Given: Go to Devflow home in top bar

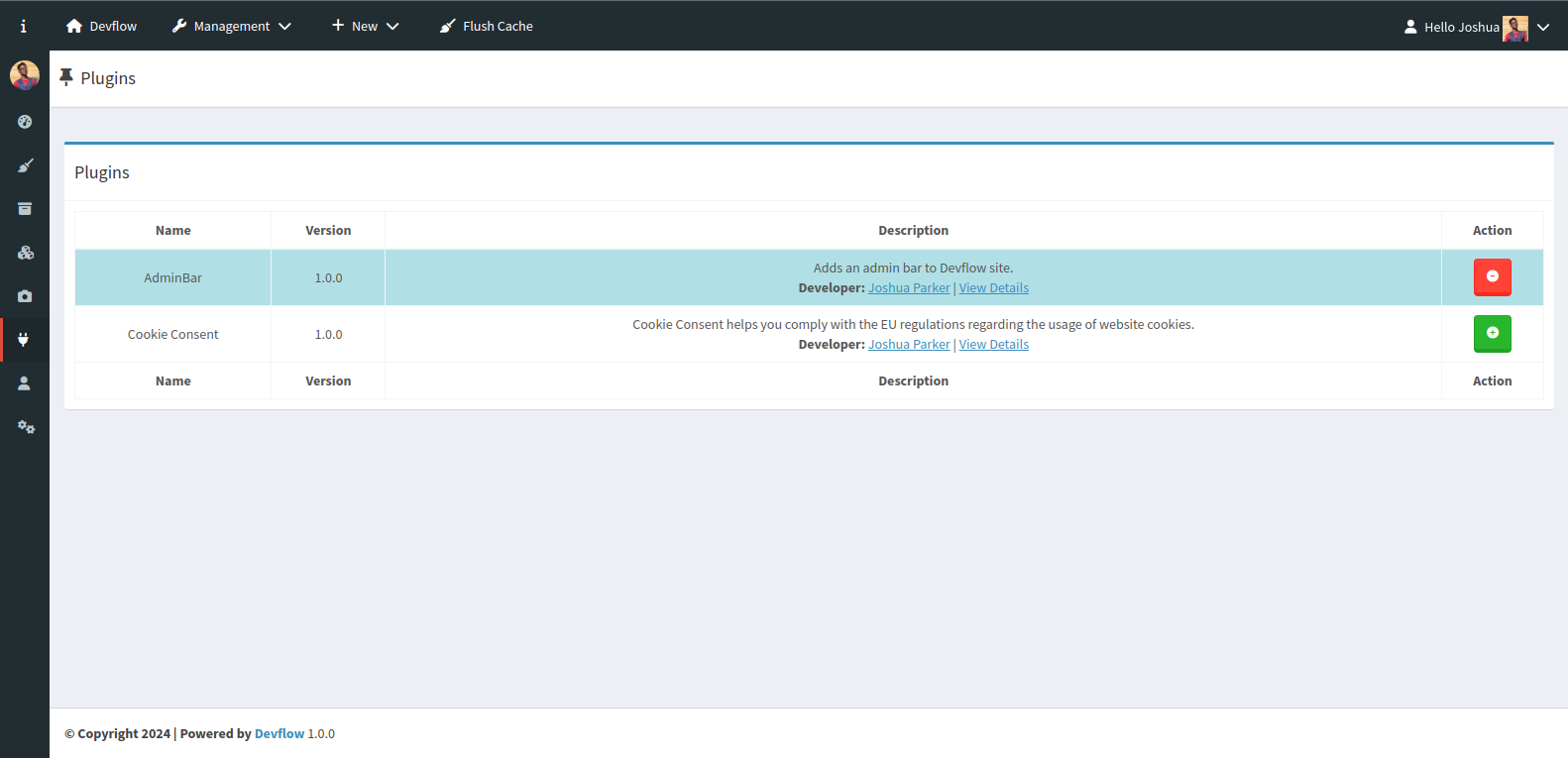Looking at the screenshot, I should (101, 27).
